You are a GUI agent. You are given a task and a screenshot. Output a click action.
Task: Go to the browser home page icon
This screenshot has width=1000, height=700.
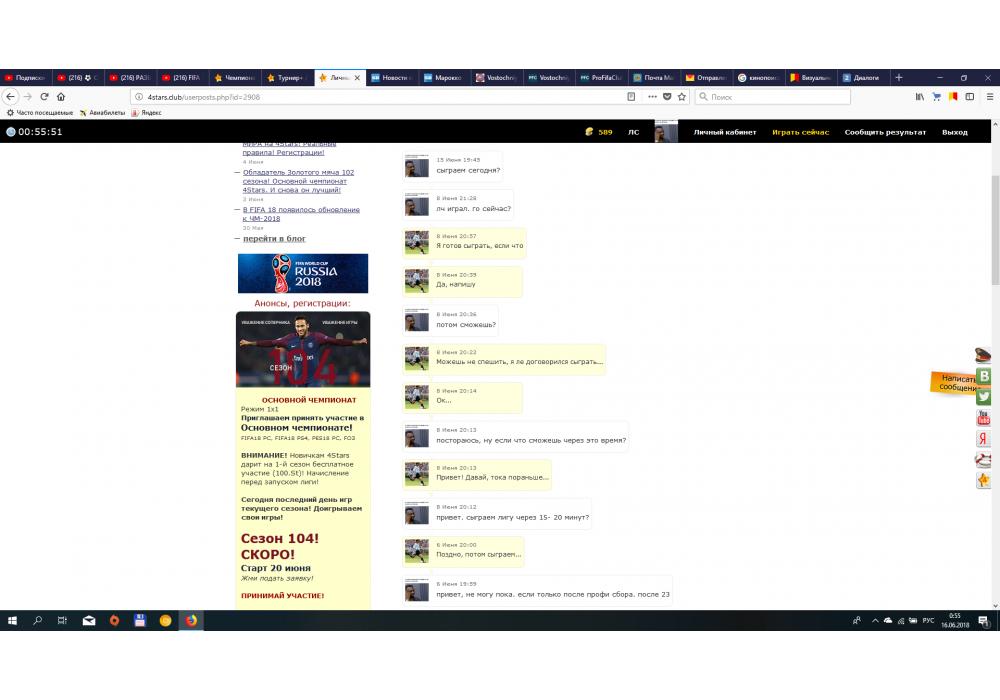click(x=61, y=97)
